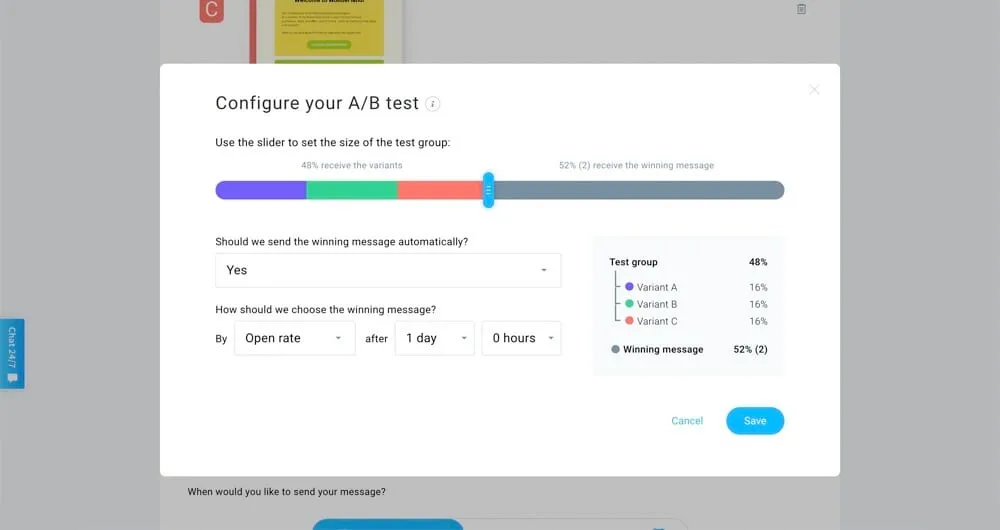Click the gray dot beside Winning message
Screen dimensions: 1000x530
615,350
